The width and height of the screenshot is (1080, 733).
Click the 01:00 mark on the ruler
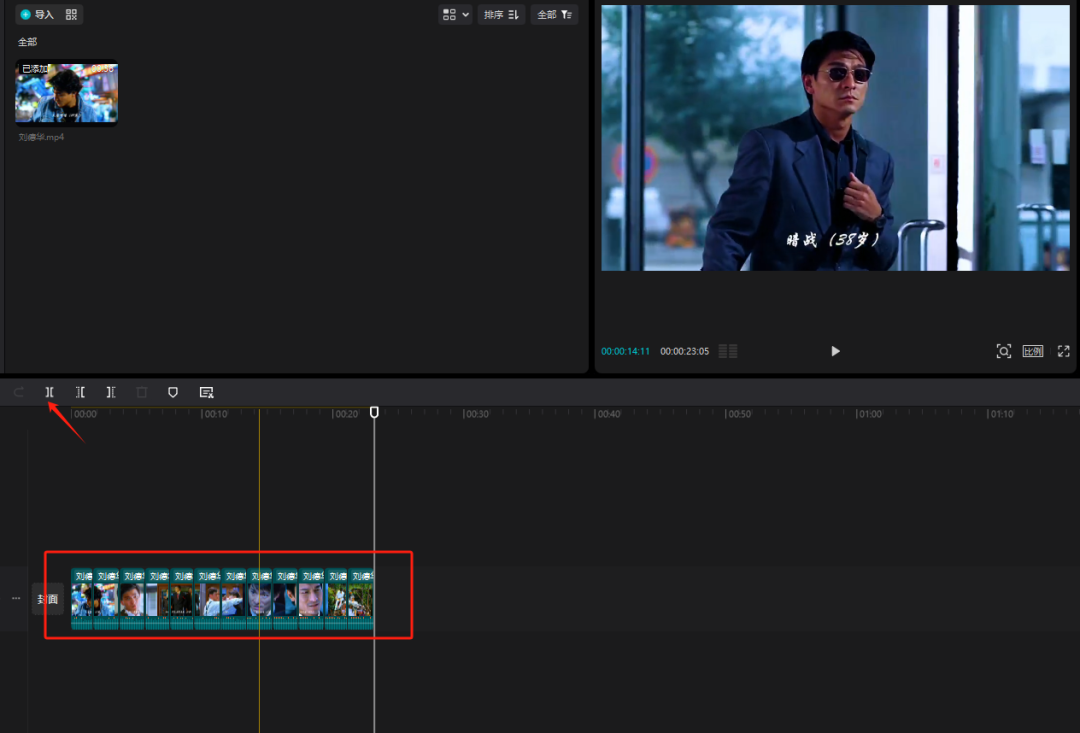[x=869, y=414]
